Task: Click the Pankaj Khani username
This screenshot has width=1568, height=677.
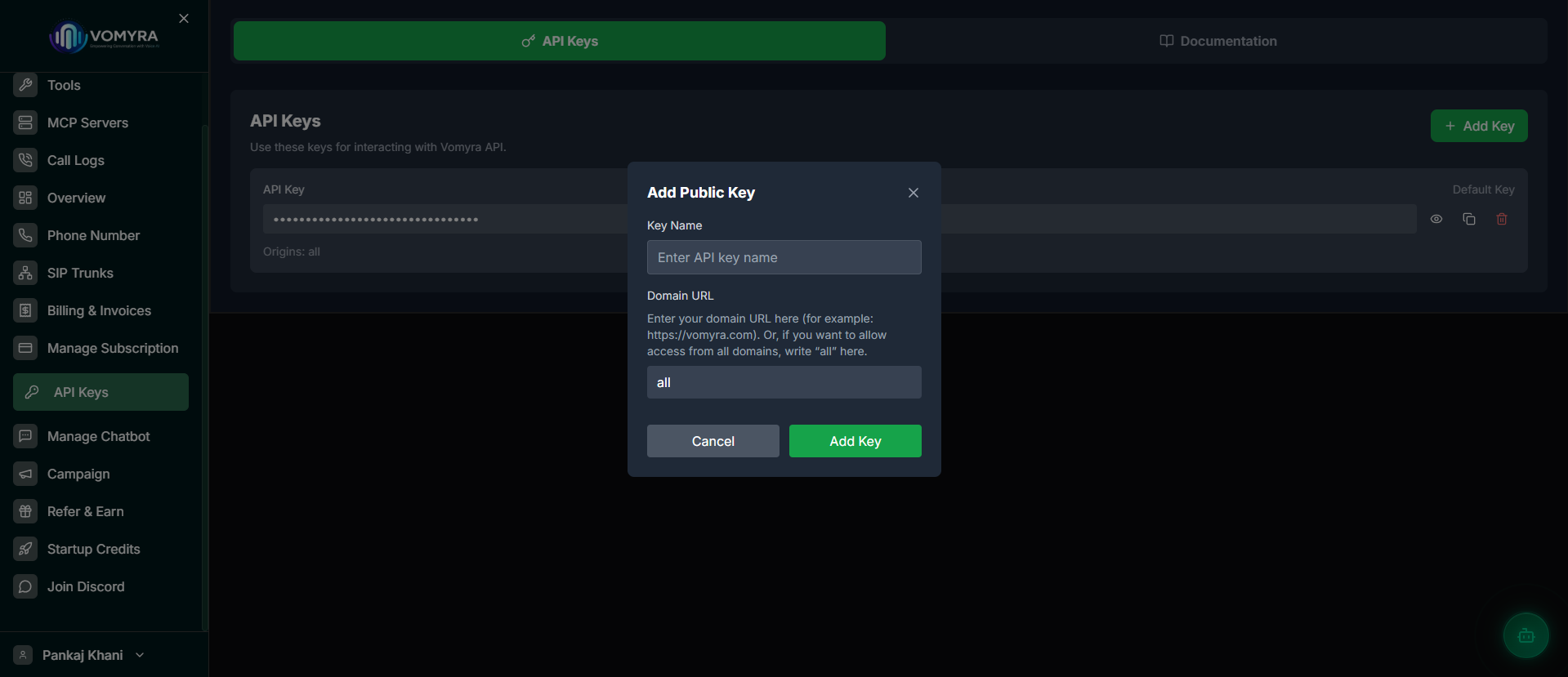Action: pyautogui.click(x=83, y=655)
